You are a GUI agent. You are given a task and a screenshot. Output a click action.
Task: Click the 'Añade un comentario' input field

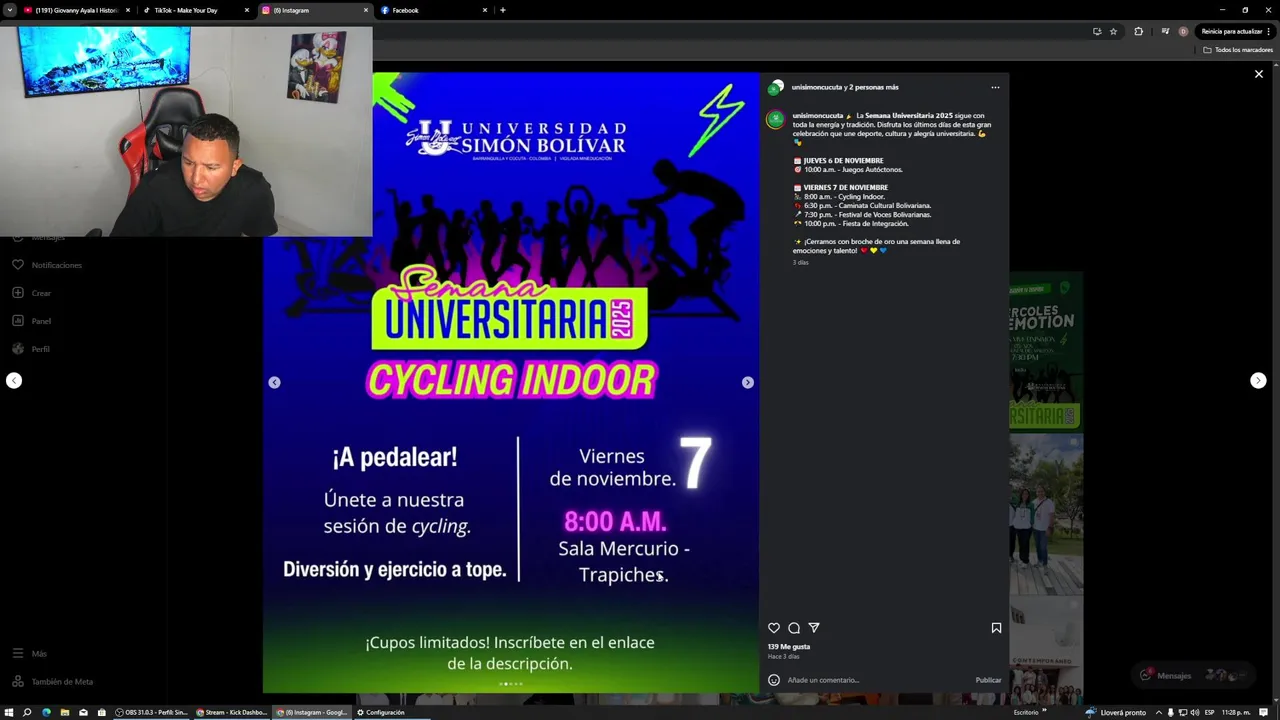pos(878,680)
